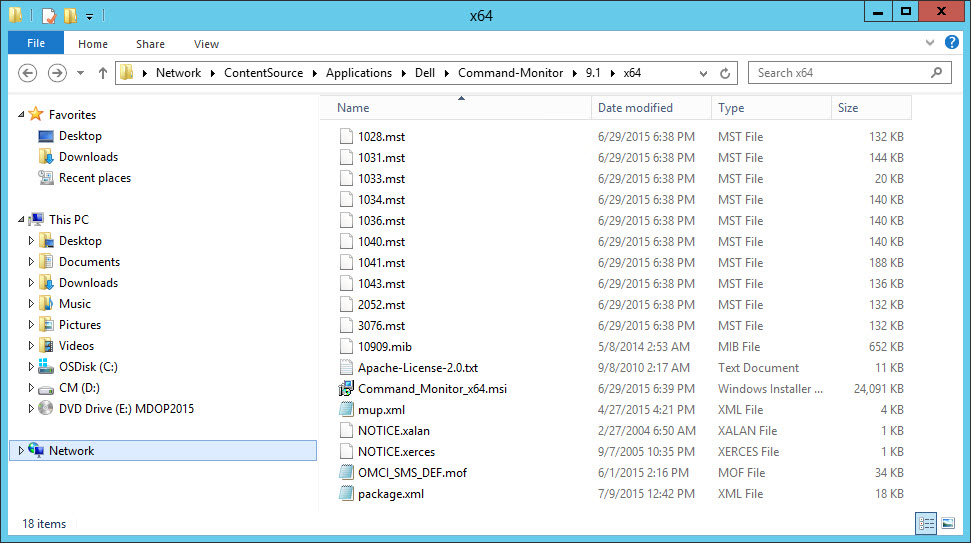Click the Properties quick access icon
971x543 pixels.
(49, 15)
